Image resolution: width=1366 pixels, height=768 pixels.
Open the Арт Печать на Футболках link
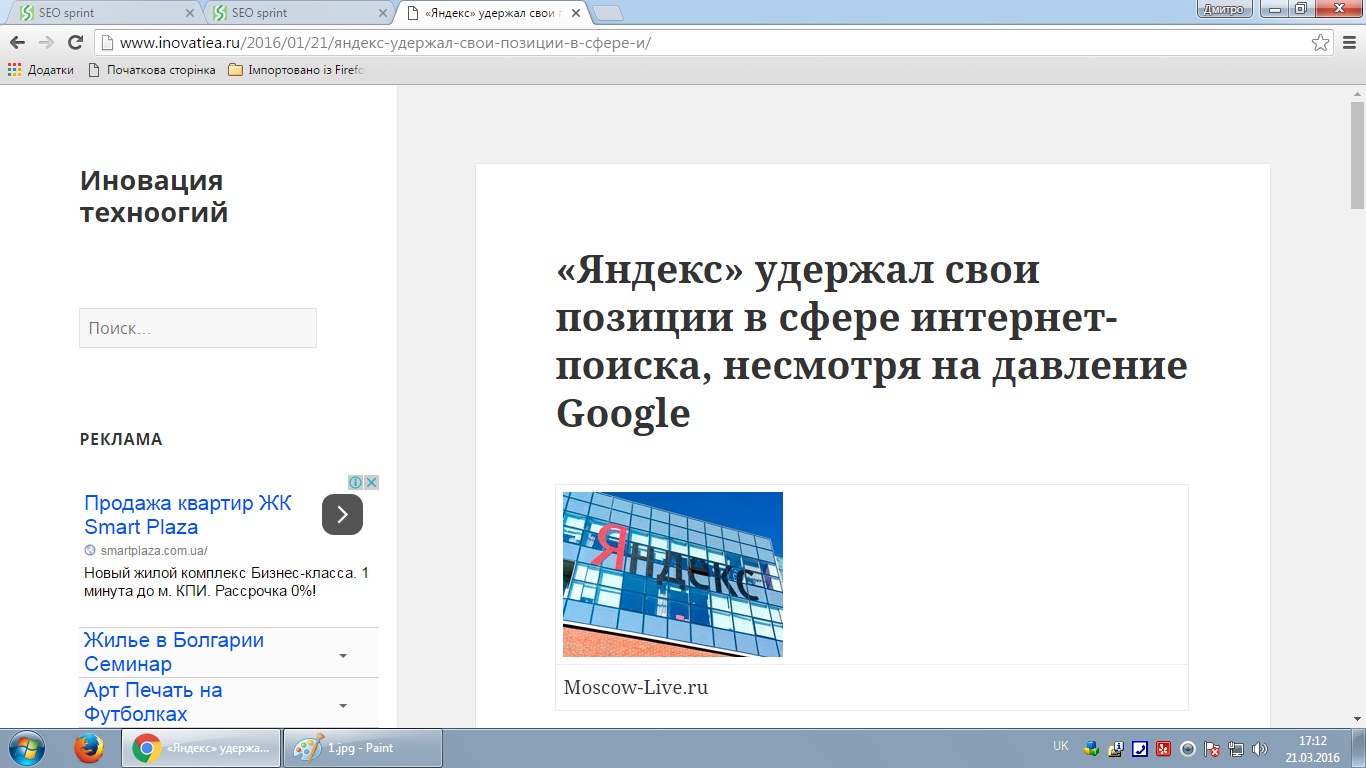click(153, 702)
